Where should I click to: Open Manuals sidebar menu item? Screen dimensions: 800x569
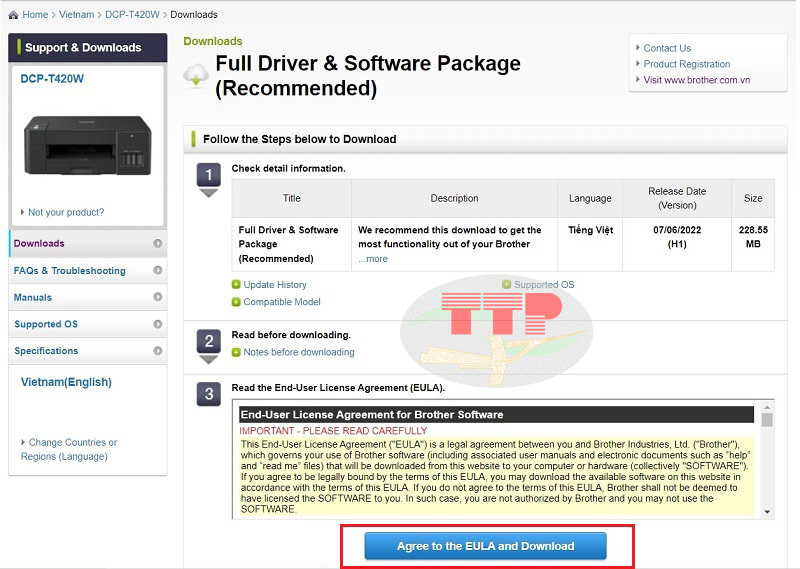[88, 297]
